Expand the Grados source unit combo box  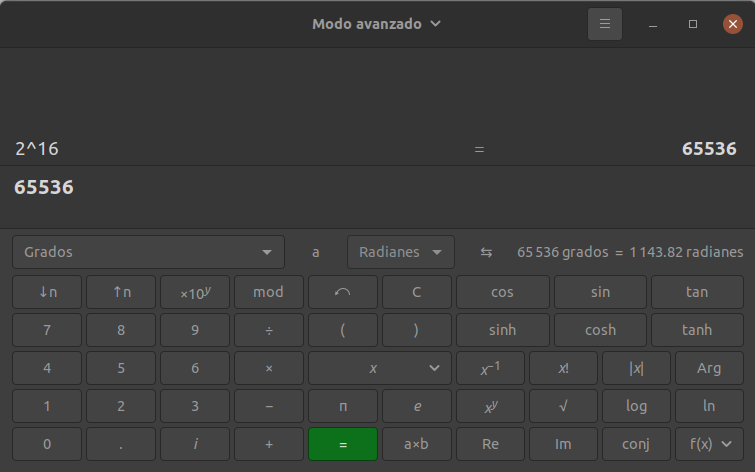pyautogui.click(x=148, y=252)
